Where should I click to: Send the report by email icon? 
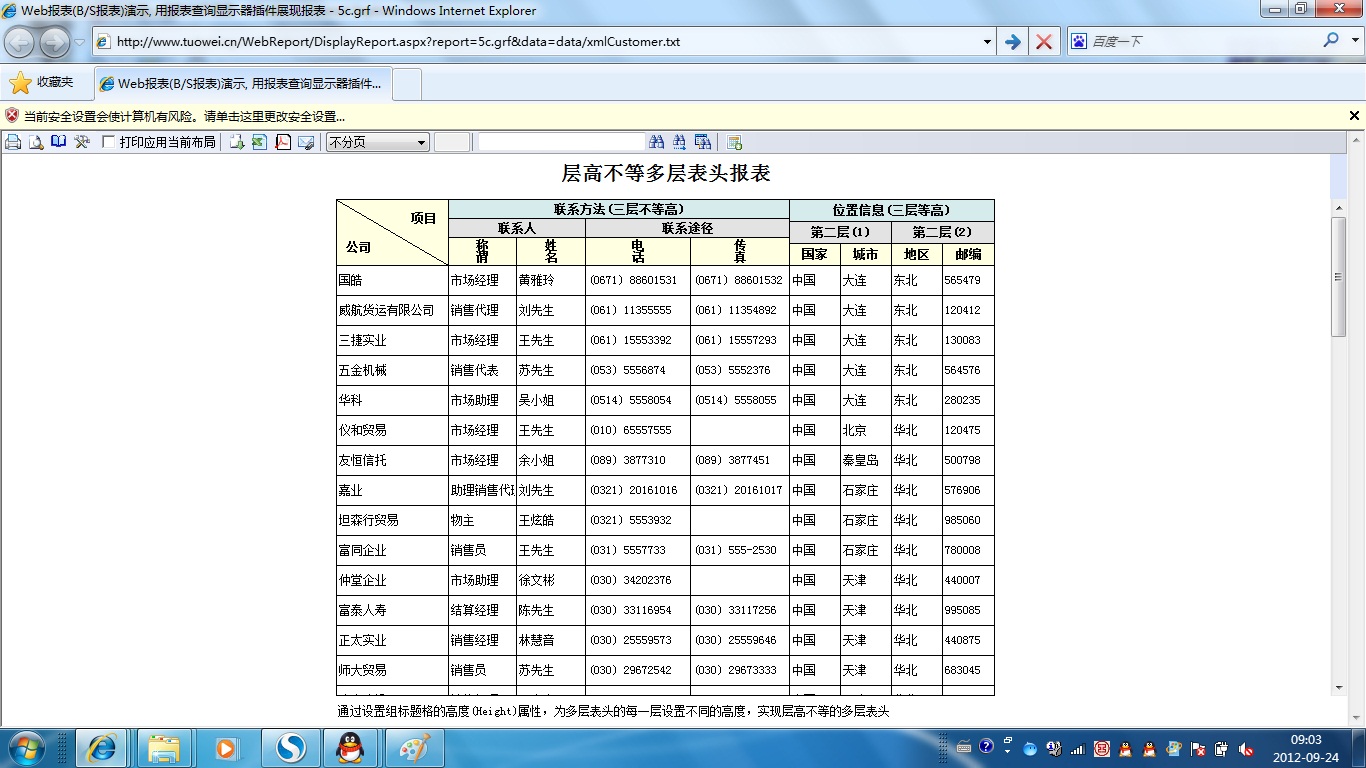(x=306, y=142)
